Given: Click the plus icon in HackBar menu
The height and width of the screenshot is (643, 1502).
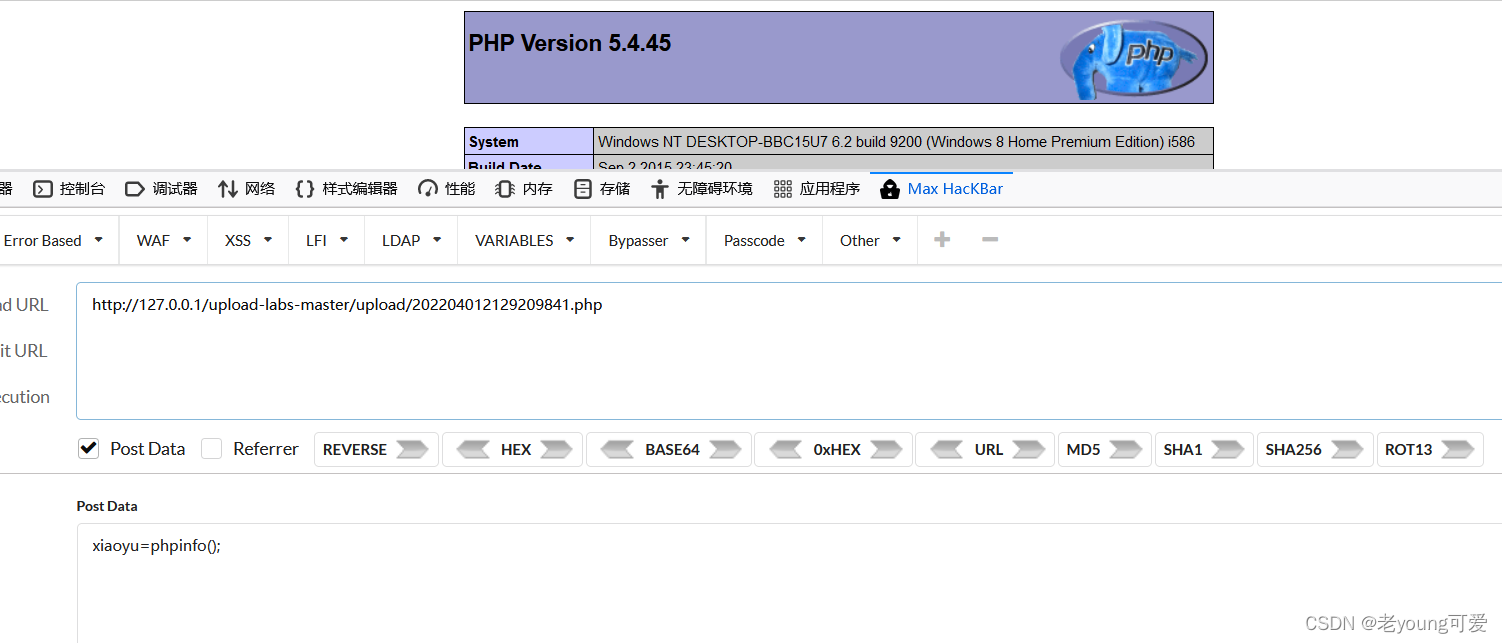Looking at the screenshot, I should 941,240.
